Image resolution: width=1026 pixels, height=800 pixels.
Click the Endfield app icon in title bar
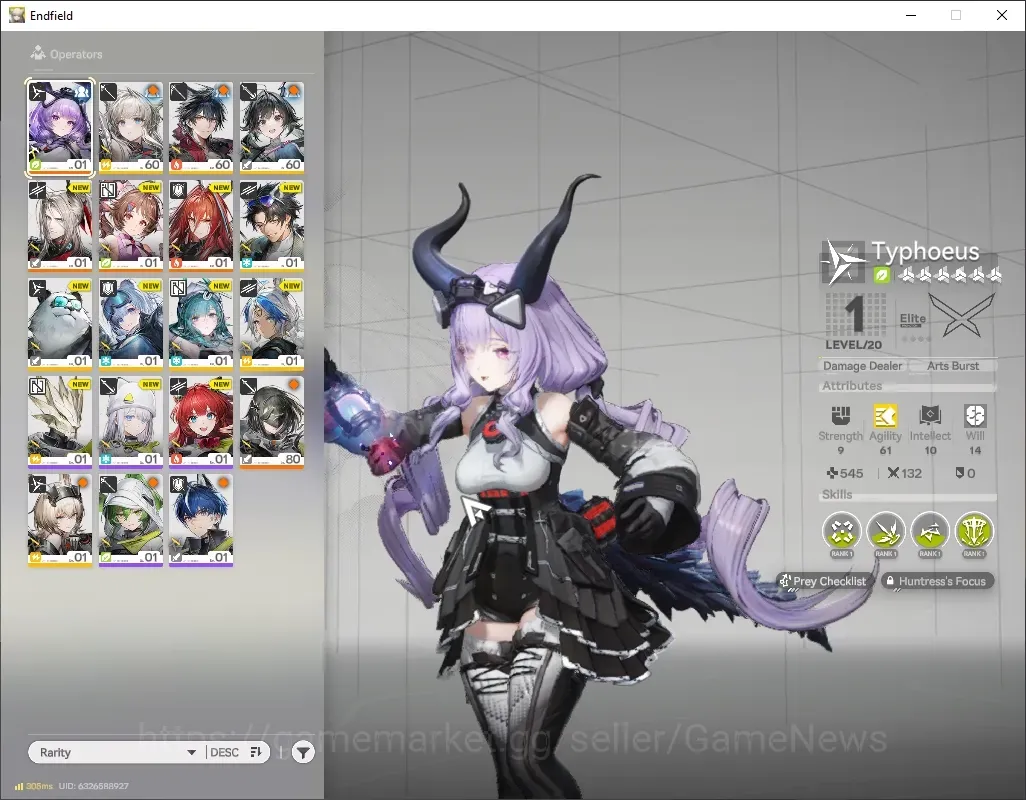tap(16, 15)
